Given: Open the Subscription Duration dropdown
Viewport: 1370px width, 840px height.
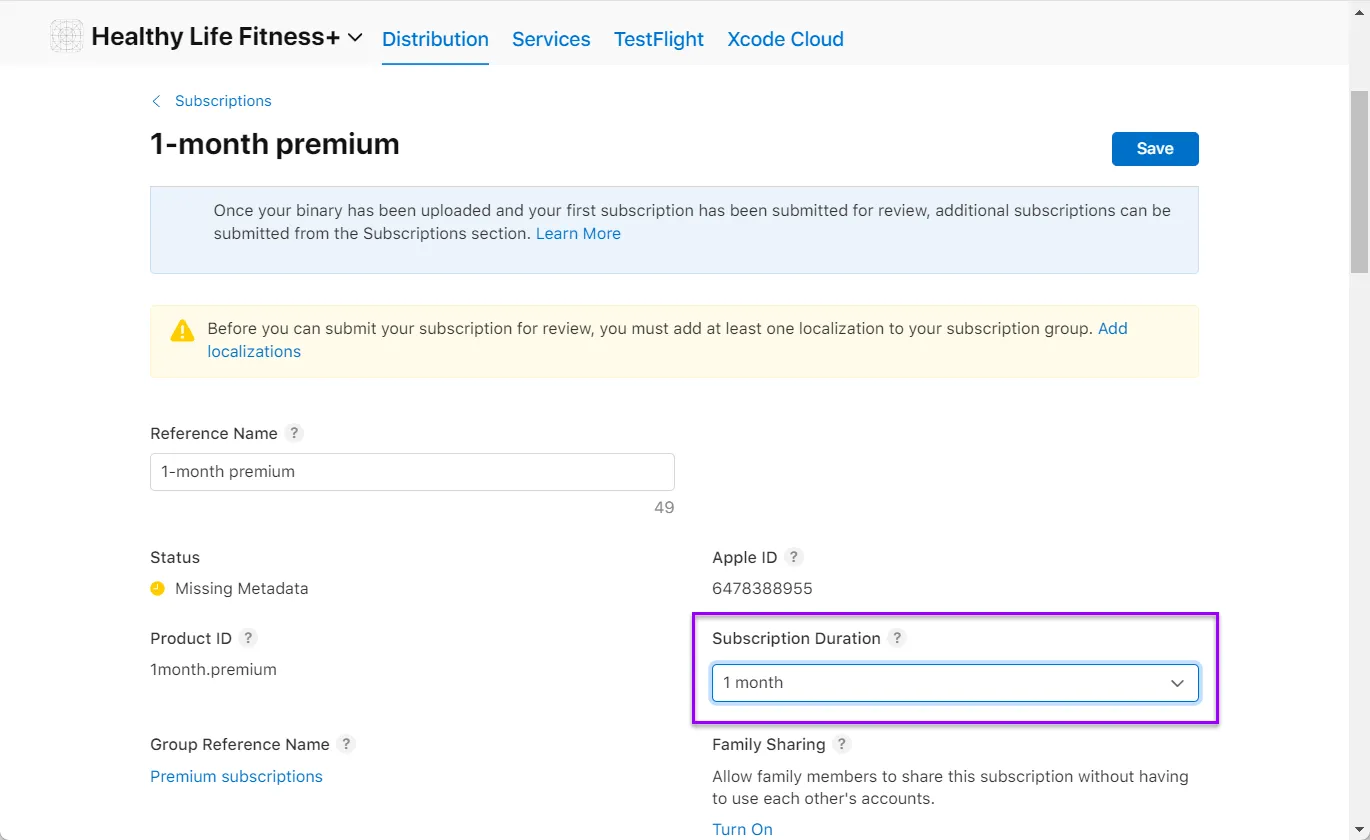Looking at the screenshot, I should [x=955, y=682].
